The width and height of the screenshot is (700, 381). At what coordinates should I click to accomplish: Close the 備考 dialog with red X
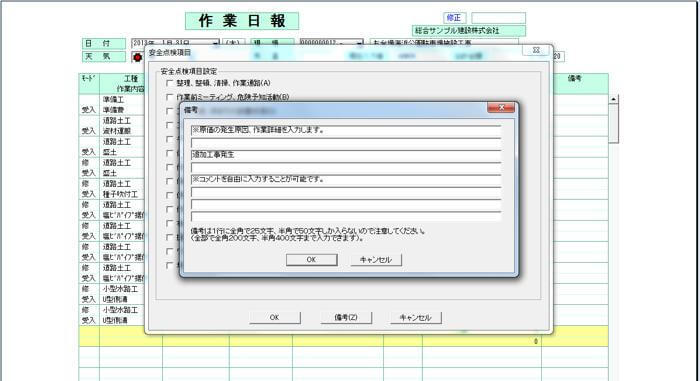(501, 108)
